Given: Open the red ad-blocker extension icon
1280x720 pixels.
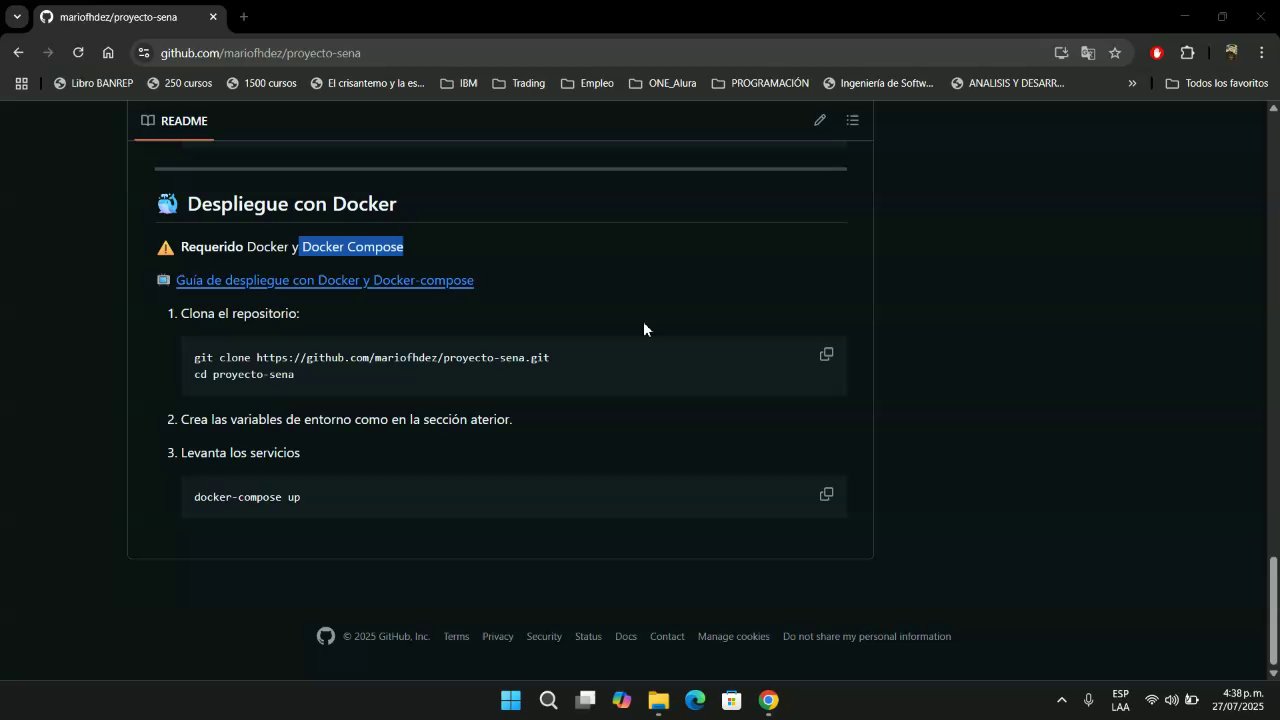Looking at the screenshot, I should [x=1157, y=53].
